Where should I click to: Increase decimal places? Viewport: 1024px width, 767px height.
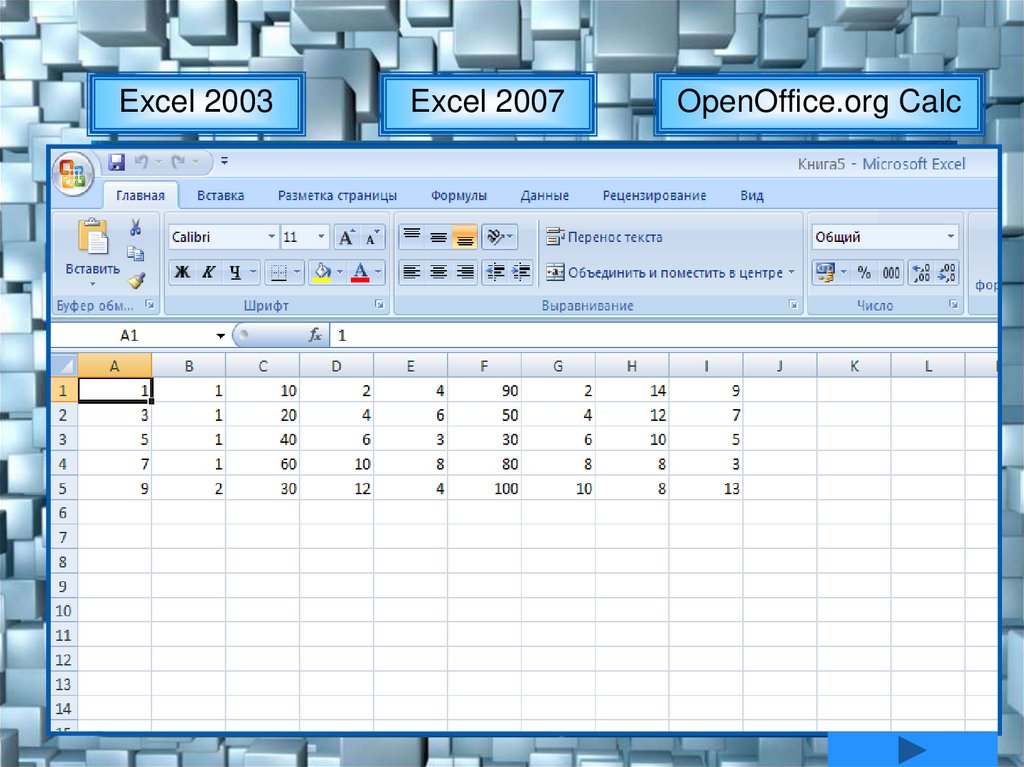(x=921, y=272)
